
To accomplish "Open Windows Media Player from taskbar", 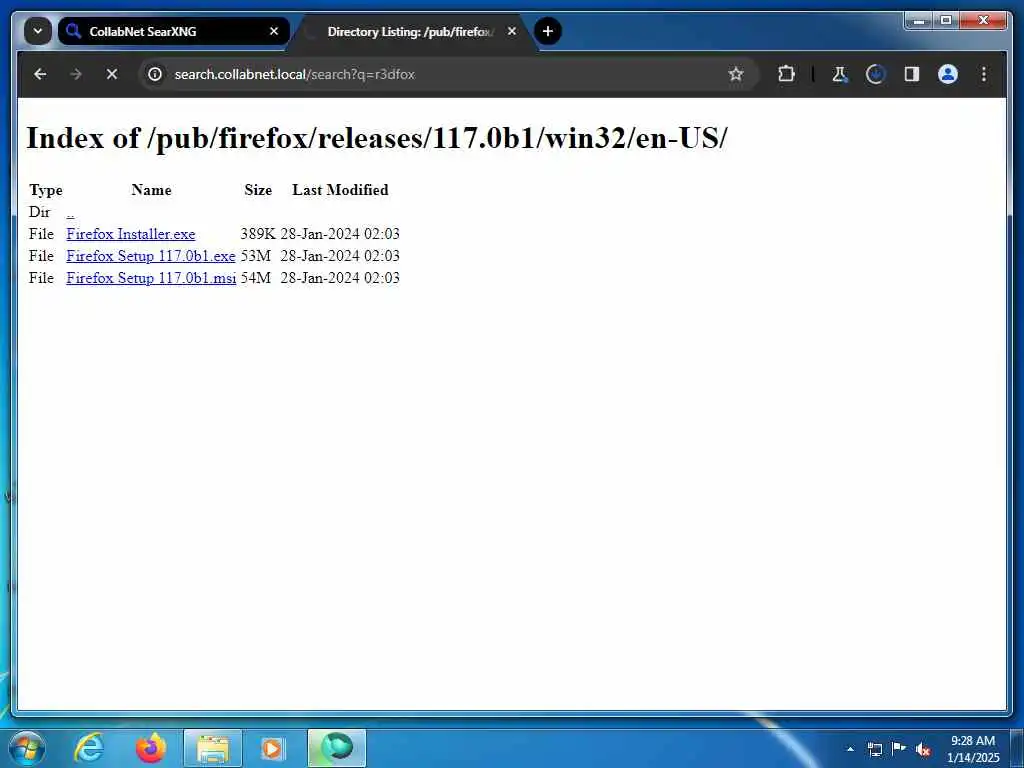I will pyautogui.click(x=272, y=748).
